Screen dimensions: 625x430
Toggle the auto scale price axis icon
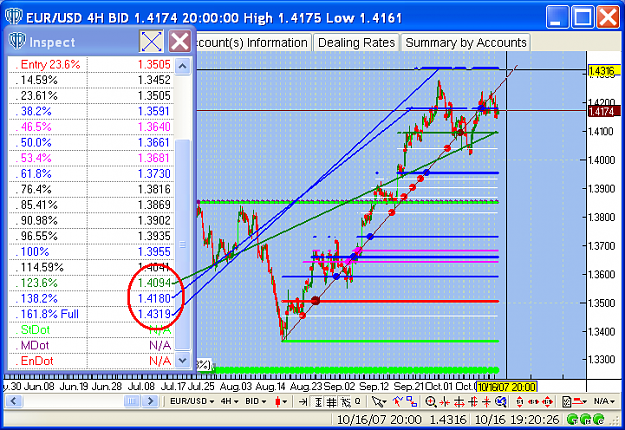tap(318, 402)
